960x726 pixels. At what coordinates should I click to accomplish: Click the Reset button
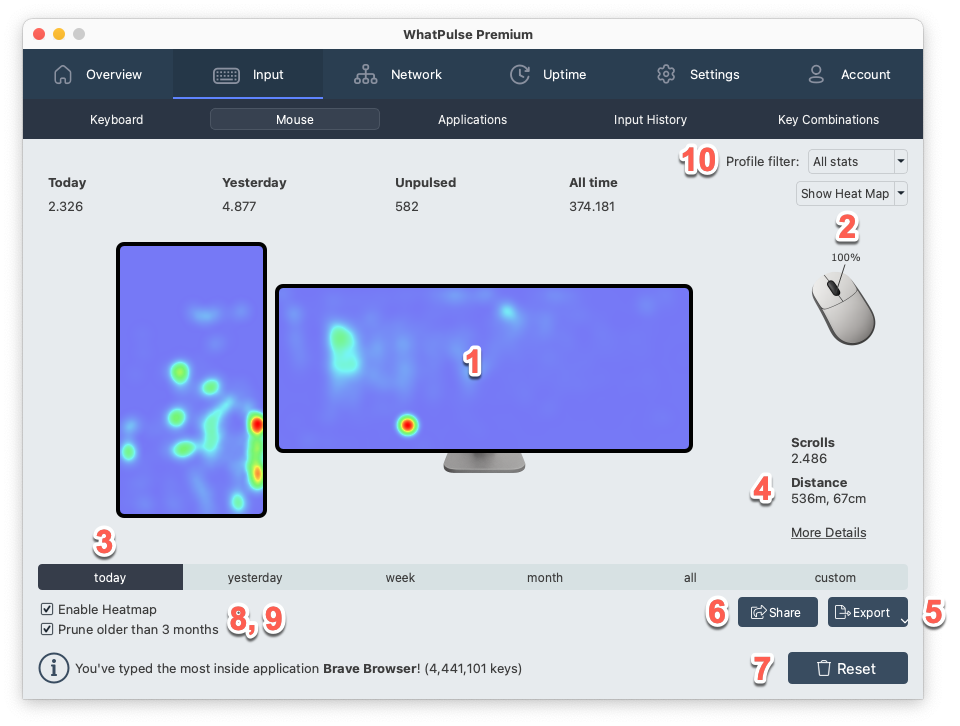pyautogui.click(x=847, y=668)
